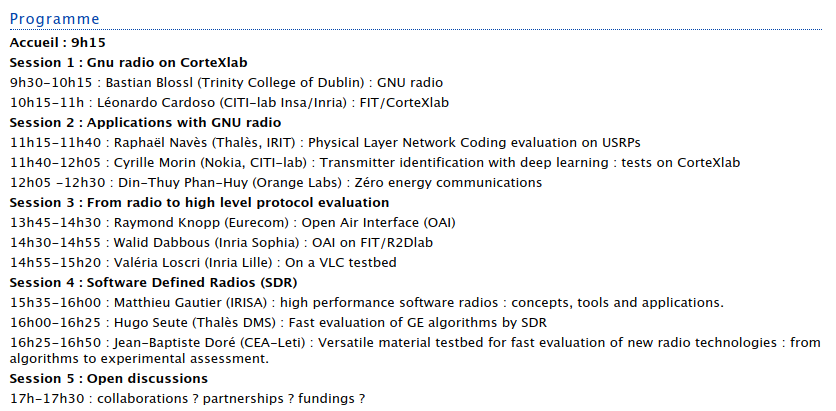Click the Din-Thuy Phan-Huy Zéro energy entry
The image size is (836, 411).
click(275, 182)
